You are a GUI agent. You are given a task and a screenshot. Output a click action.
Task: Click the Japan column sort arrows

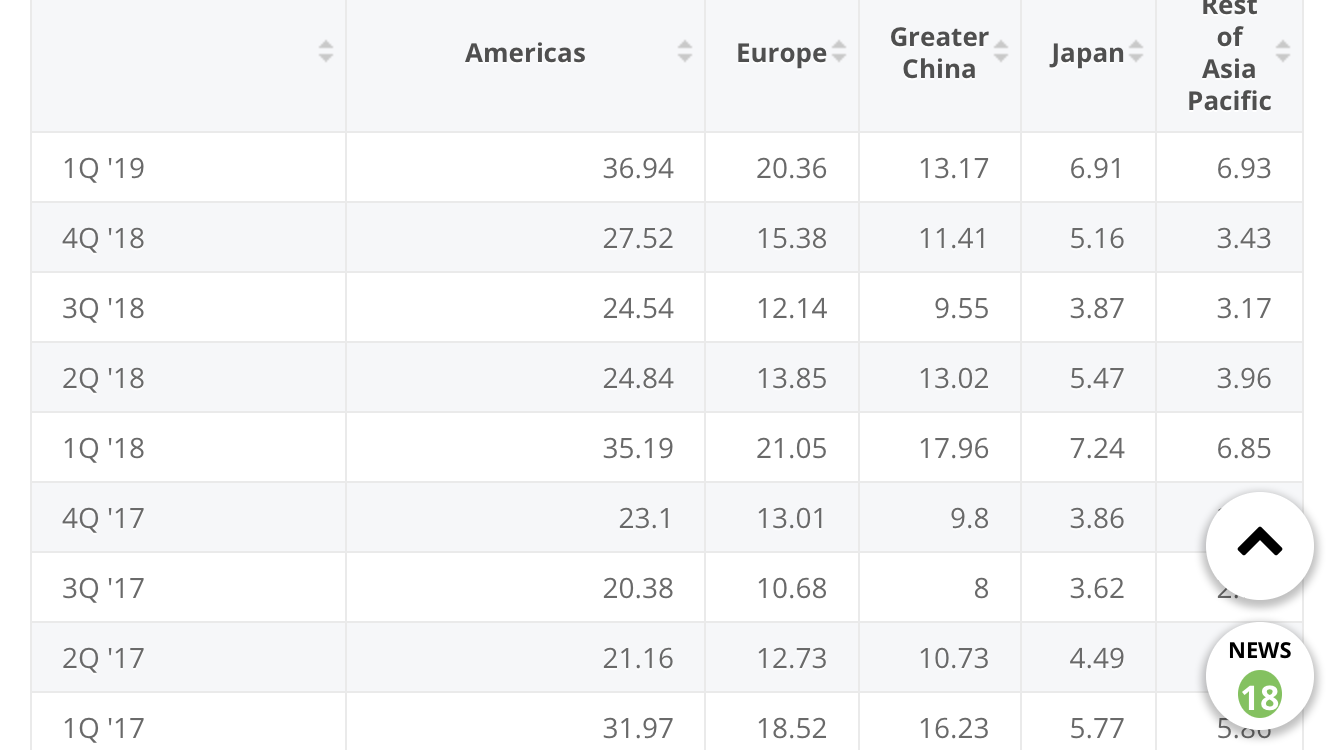1135,51
